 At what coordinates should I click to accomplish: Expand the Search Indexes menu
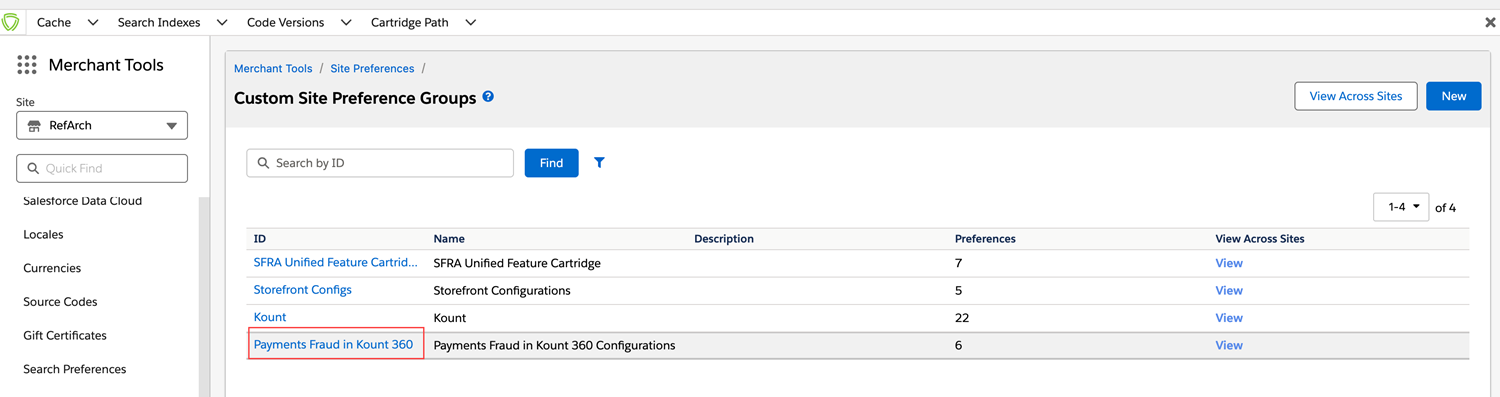coord(172,22)
